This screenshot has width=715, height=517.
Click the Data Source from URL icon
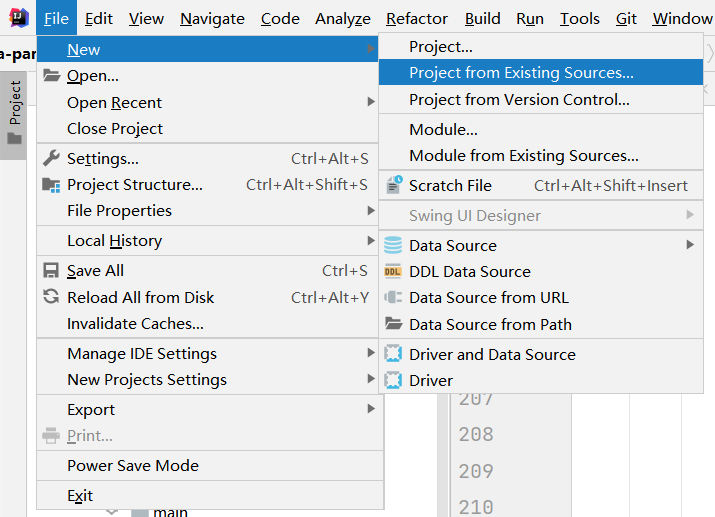(x=393, y=297)
